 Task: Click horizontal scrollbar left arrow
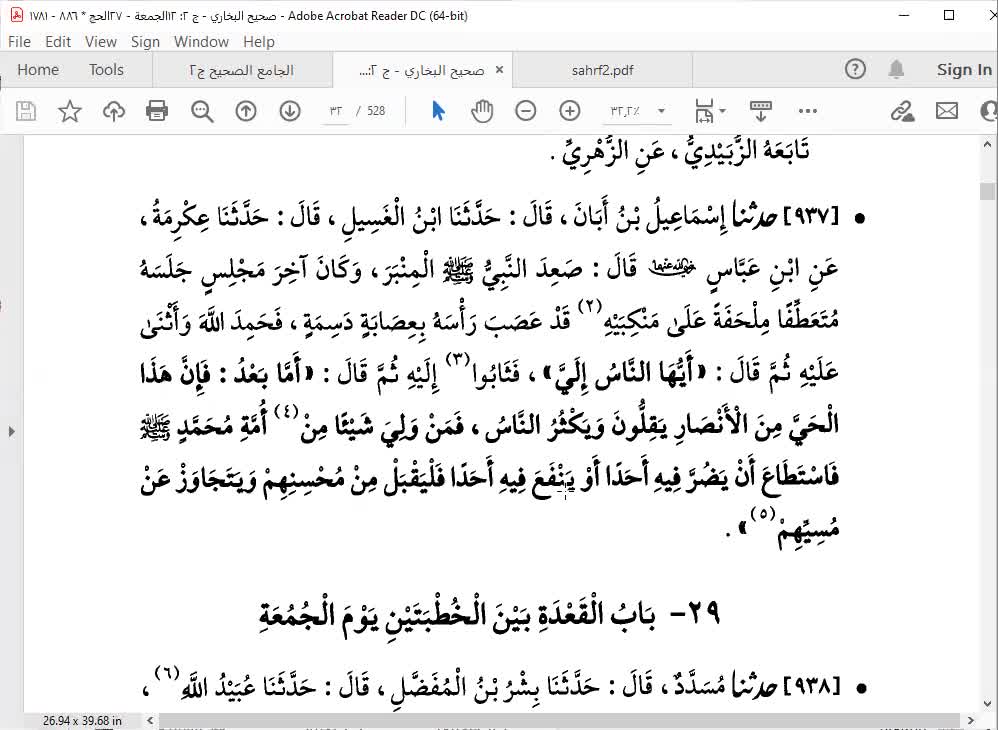click(x=150, y=720)
